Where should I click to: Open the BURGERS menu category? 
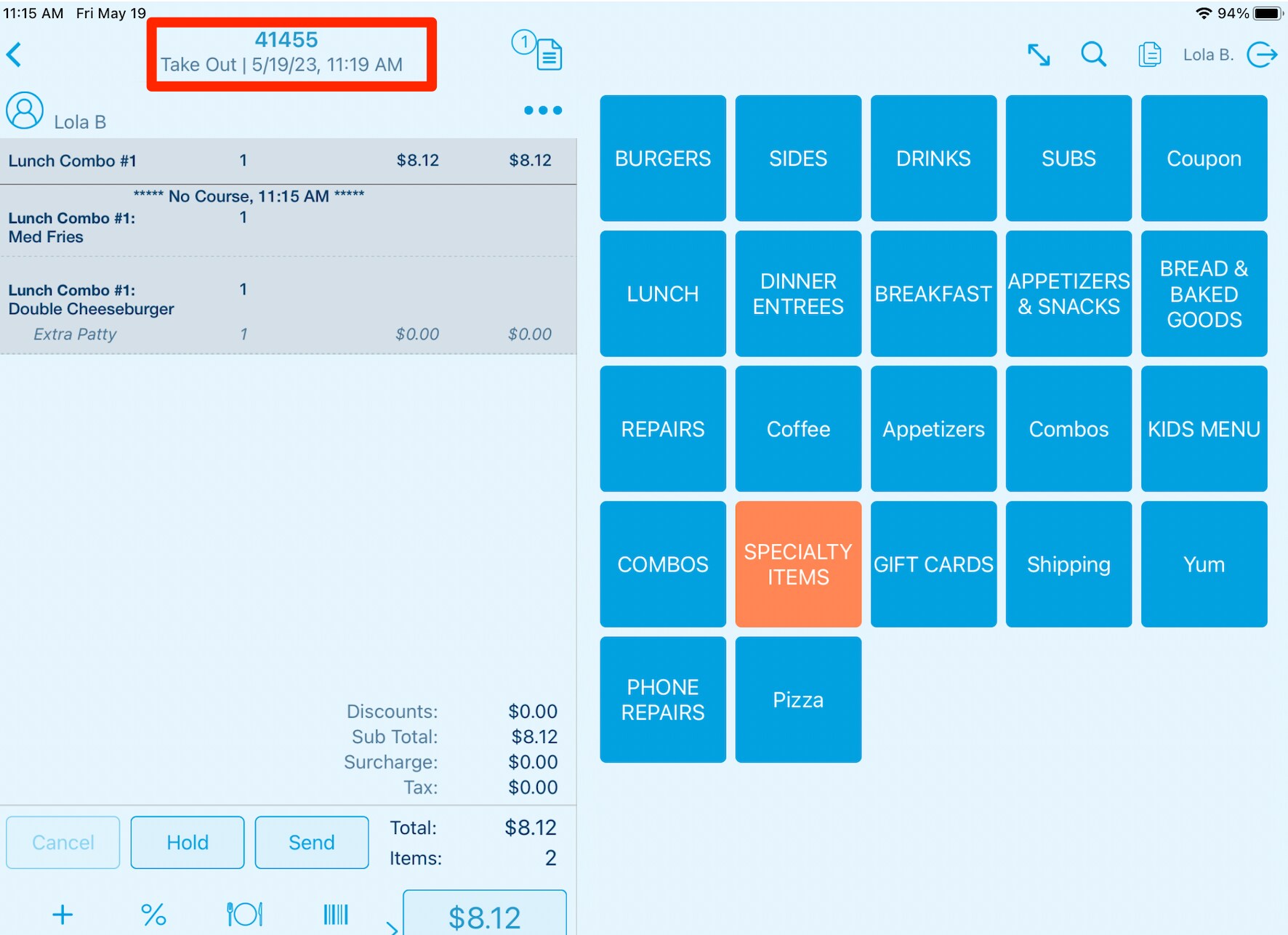pos(663,158)
